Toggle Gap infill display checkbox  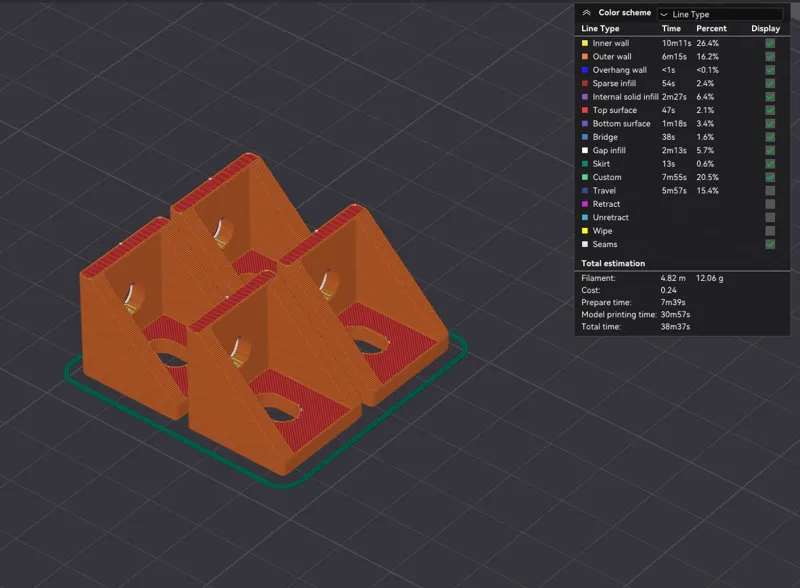(x=770, y=151)
